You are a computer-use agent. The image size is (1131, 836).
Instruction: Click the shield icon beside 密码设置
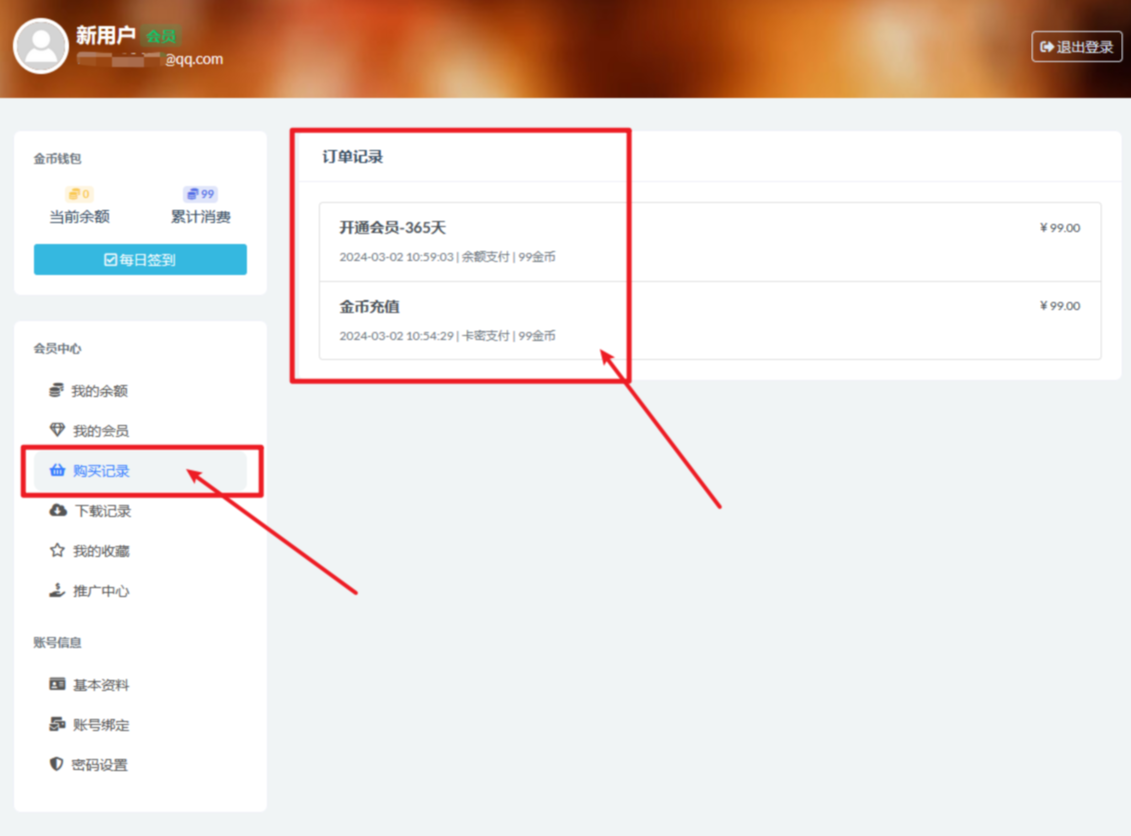point(57,765)
